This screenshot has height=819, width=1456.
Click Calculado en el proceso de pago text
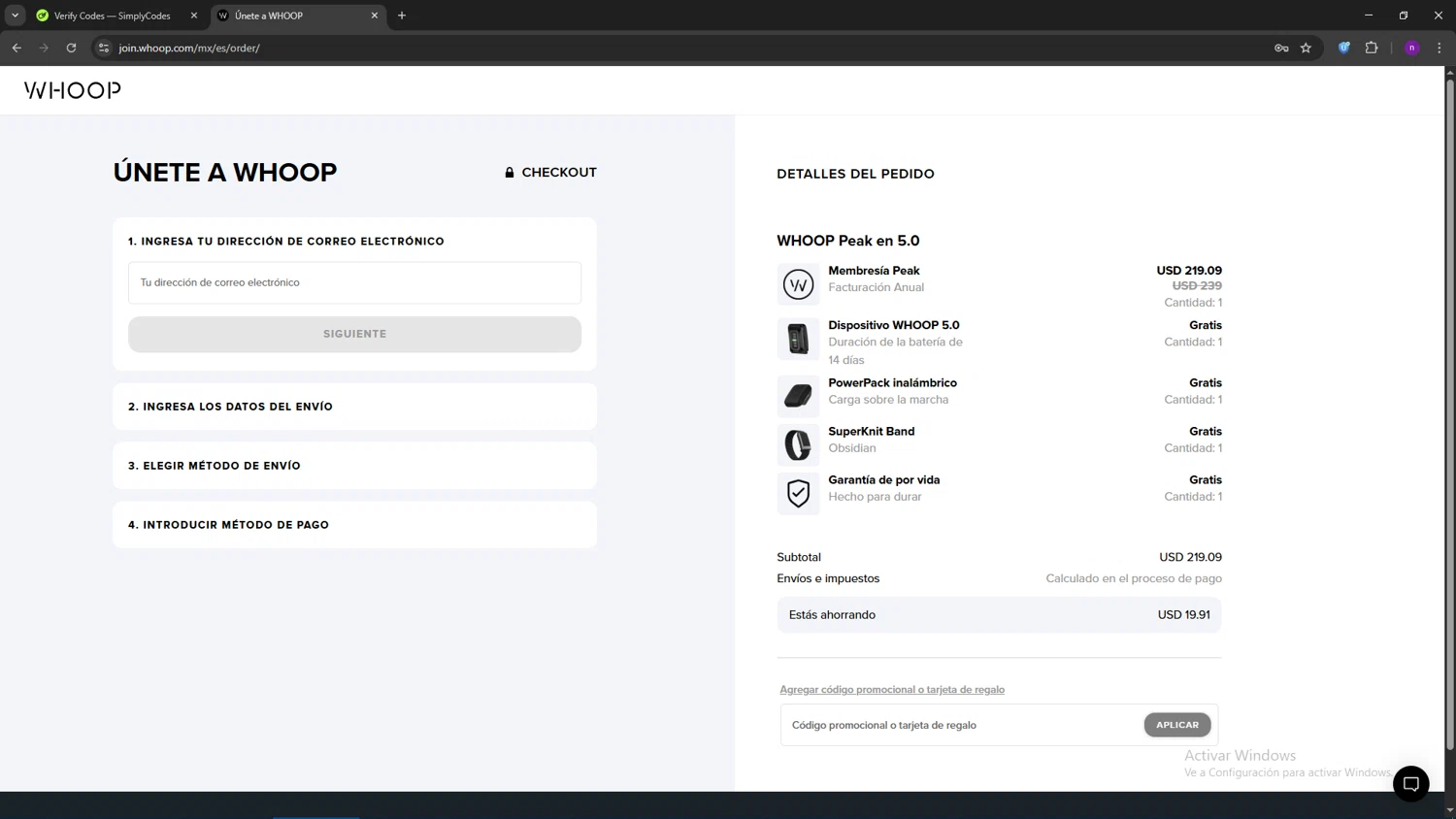(1134, 578)
